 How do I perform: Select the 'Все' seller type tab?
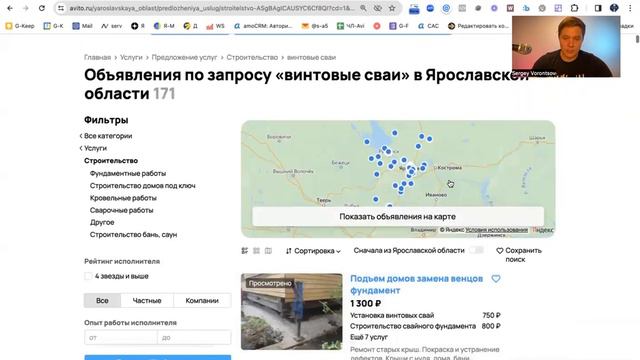(102, 300)
